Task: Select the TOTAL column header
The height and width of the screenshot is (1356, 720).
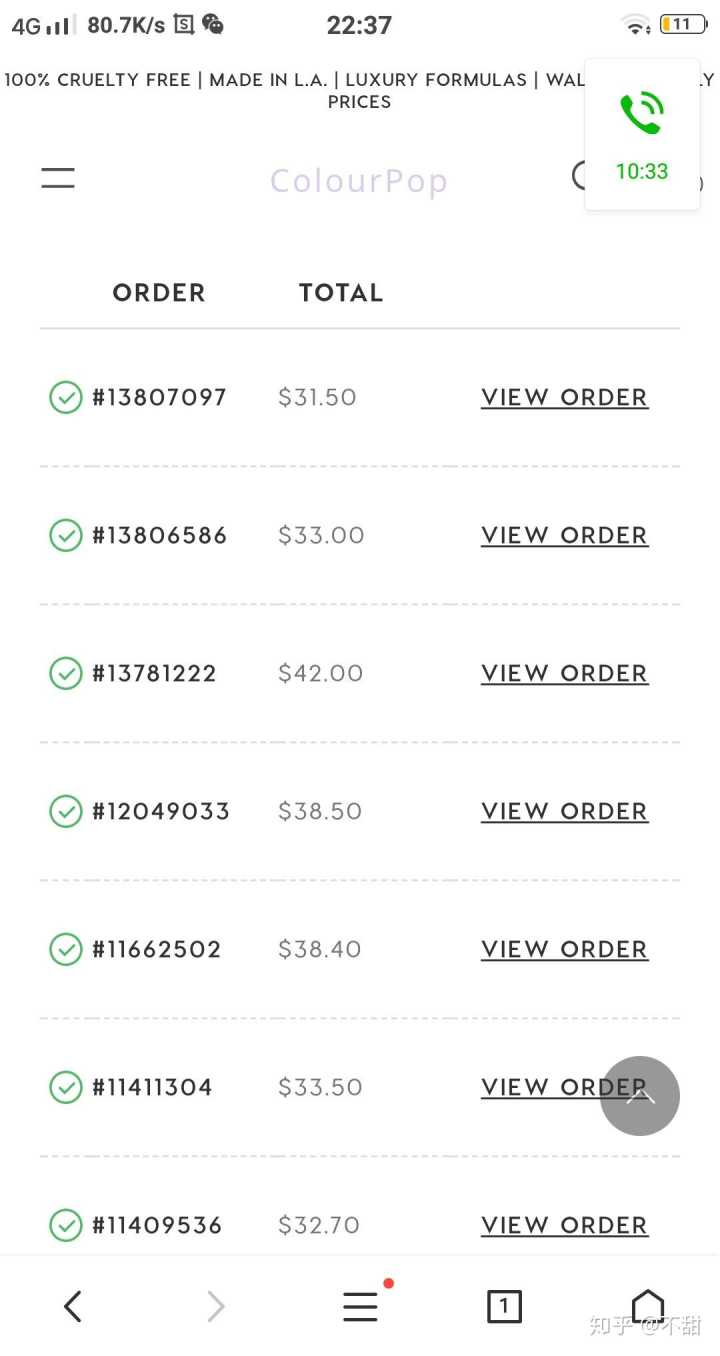Action: click(x=341, y=293)
